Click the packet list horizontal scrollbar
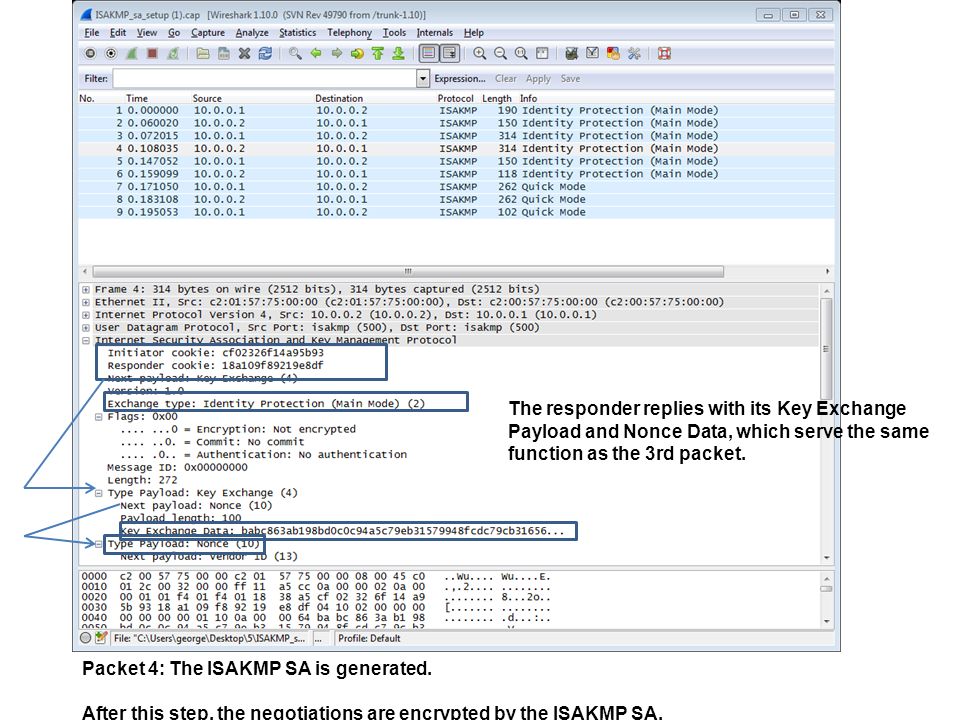 coord(408,271)
